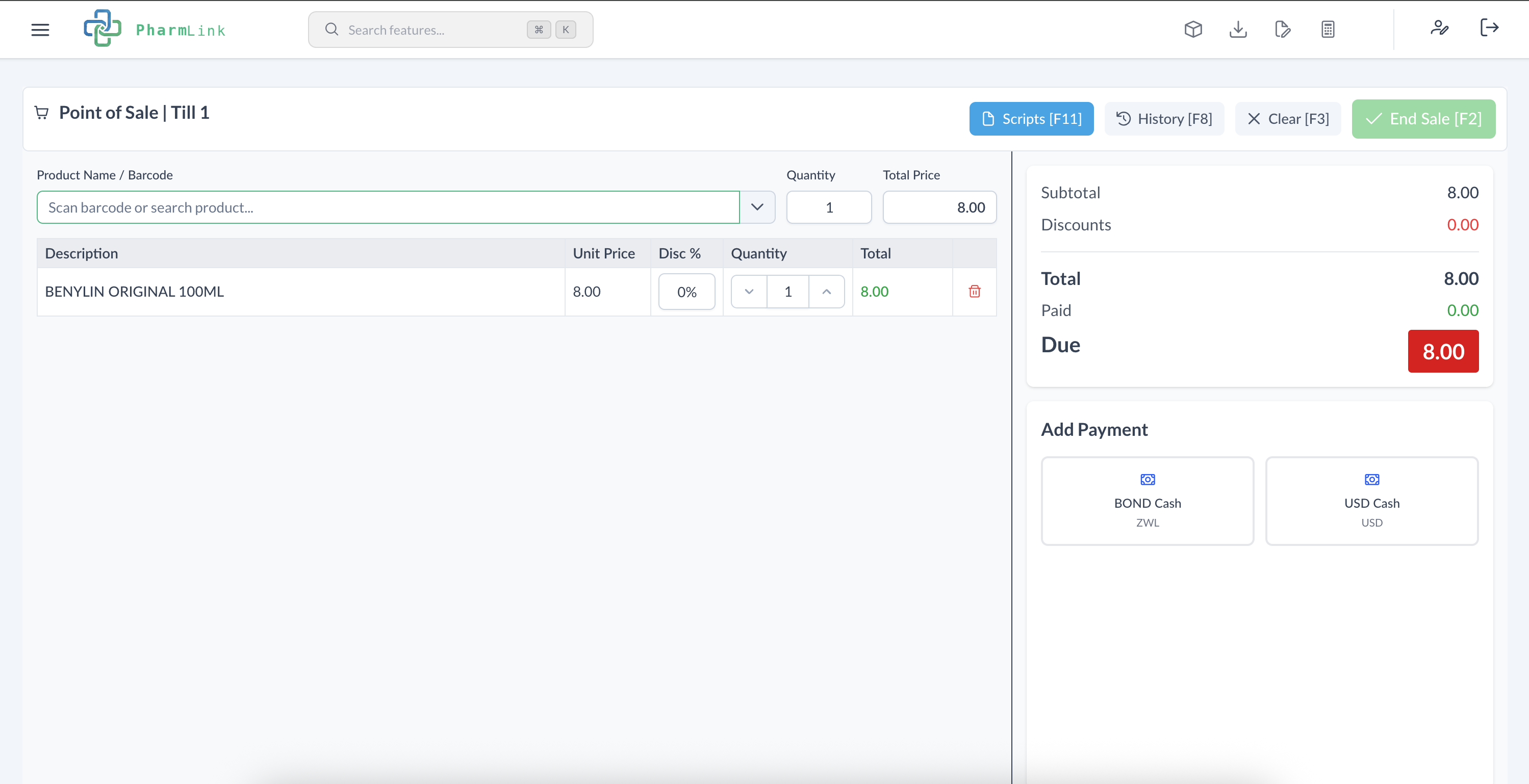Open the document edit icon near top right
1529x784 pixels.
click(x=1282, y=29)
